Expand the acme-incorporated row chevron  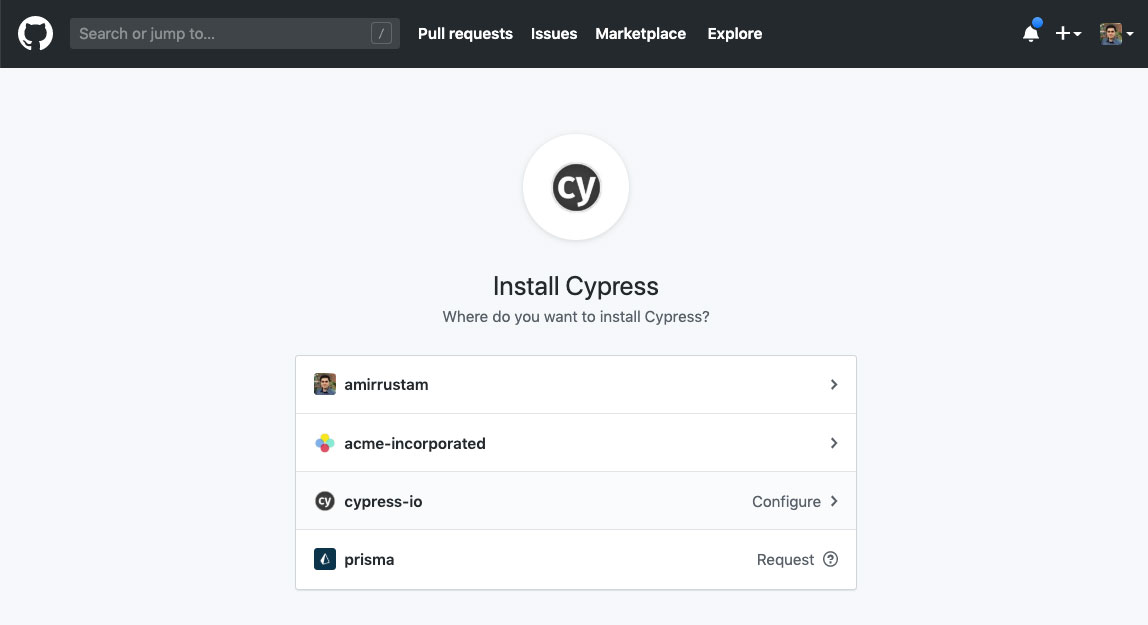click(834, 443)
